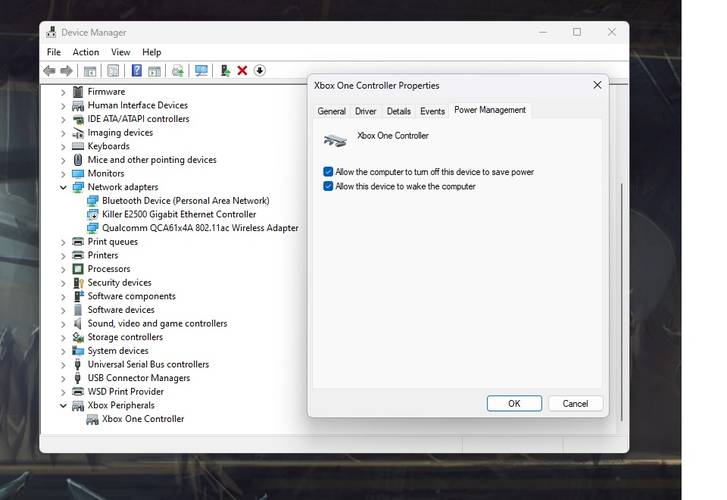
Task: Select Killer E2500 Gigabit Ethernet Controller
Action: coord(179,214)
